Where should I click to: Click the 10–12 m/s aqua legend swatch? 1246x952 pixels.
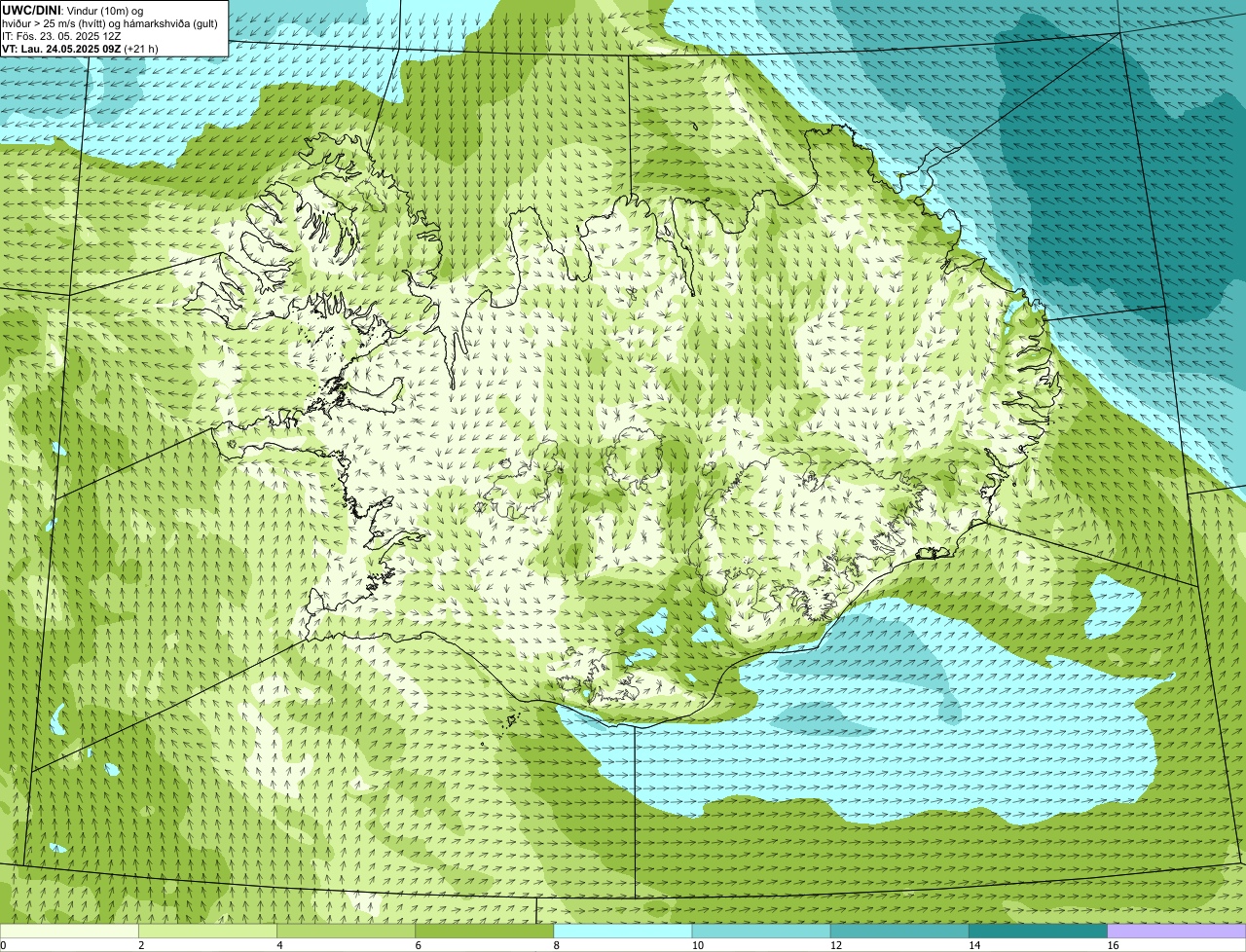click(761, 931)
